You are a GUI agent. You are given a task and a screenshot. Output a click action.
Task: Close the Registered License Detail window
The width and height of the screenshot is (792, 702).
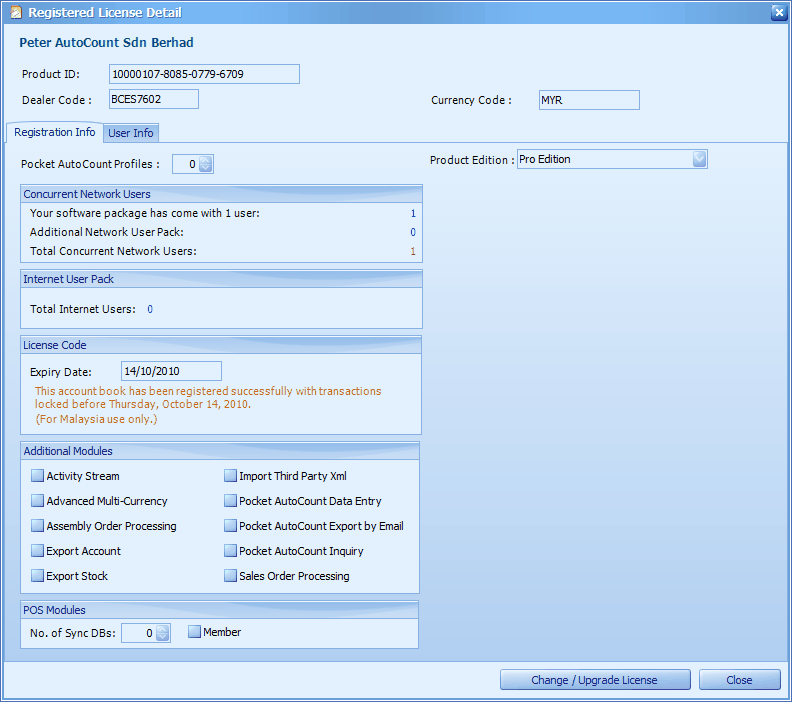779,12
